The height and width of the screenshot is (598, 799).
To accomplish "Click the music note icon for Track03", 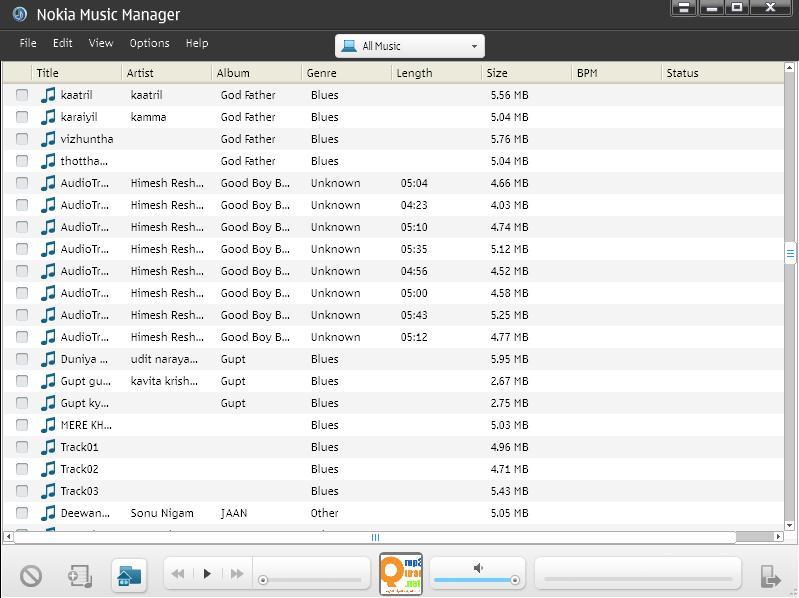I will tap(48, 491).
